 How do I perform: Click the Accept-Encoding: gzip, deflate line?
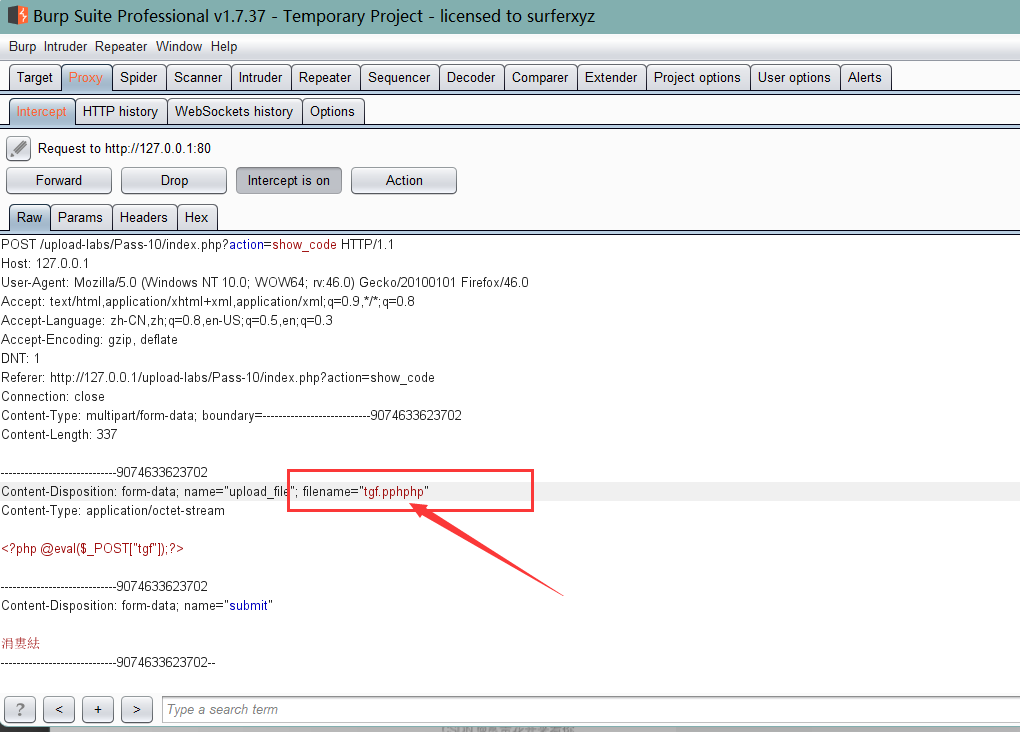point(89,340)
